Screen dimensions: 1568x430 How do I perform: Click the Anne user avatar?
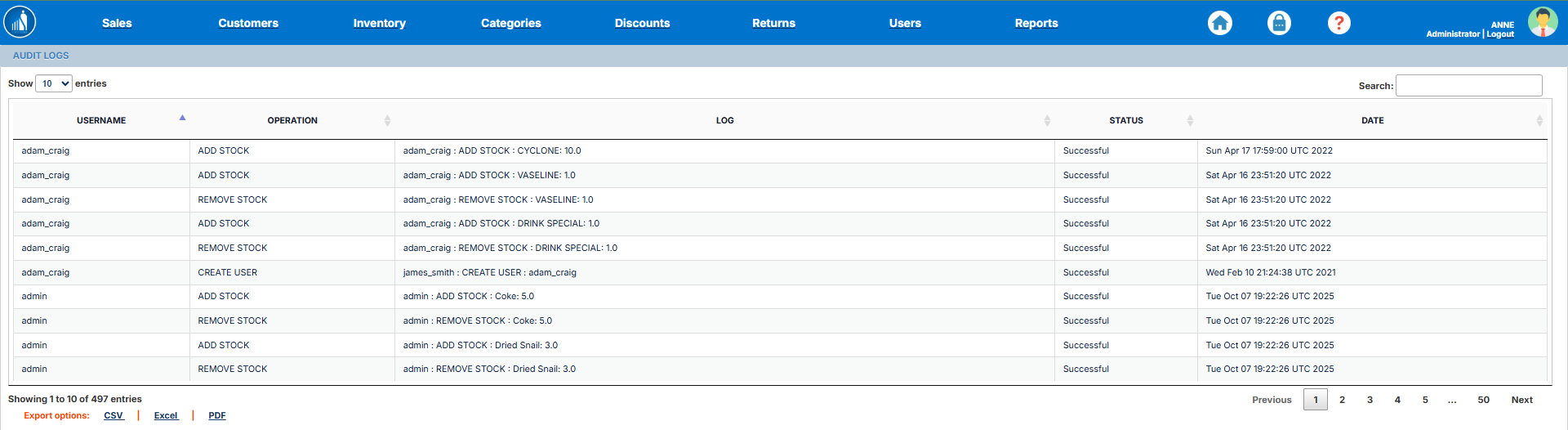click(x=1542, y=22)
